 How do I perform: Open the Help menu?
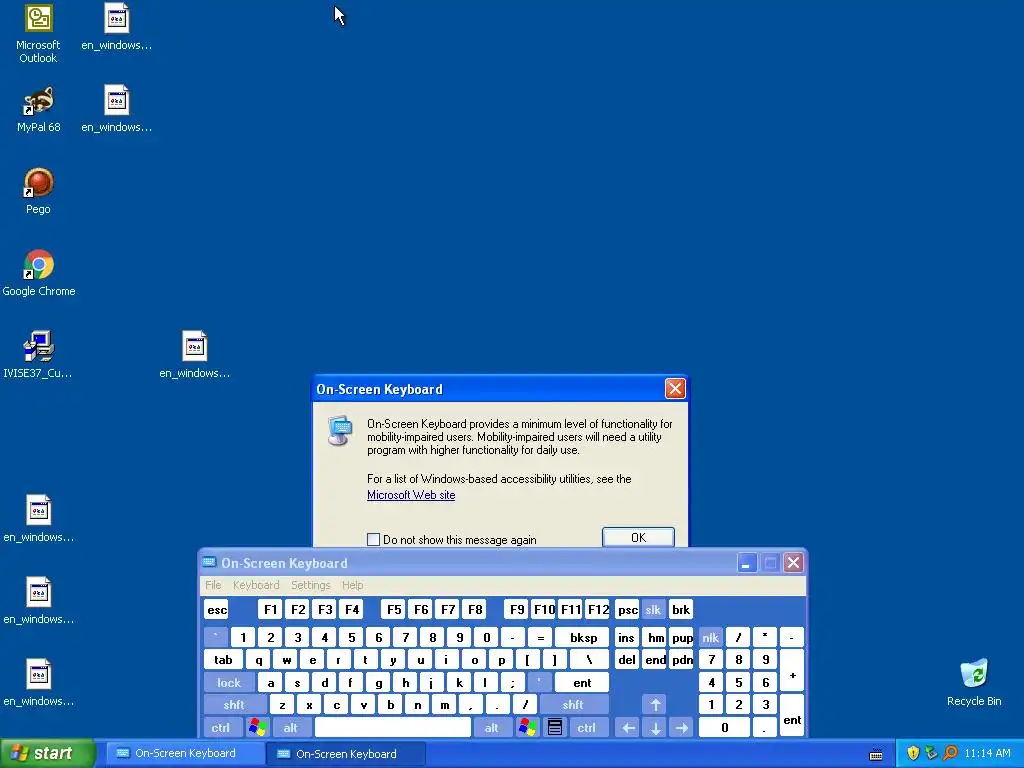click(x=353, y=585)
